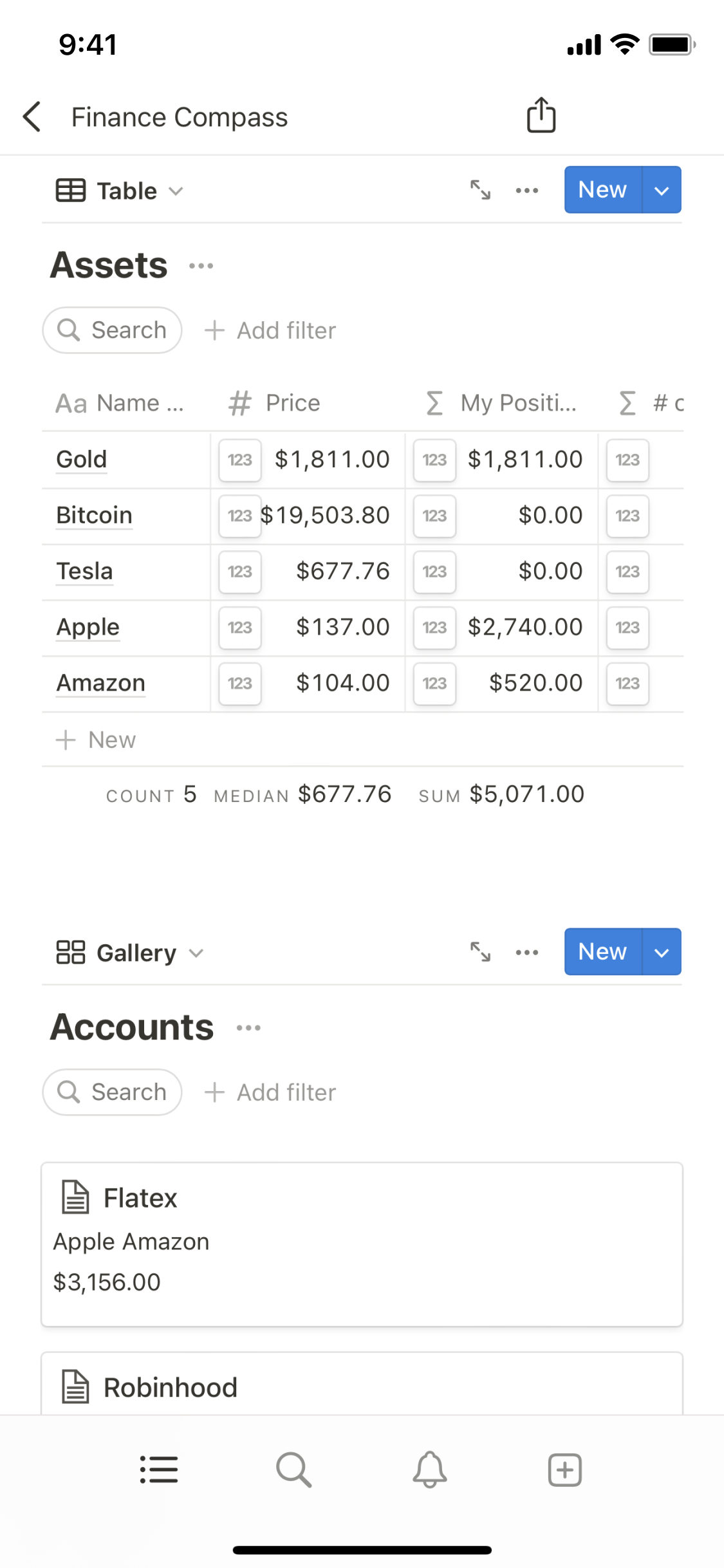Tap the back arrow next to Finance Compass
The image size is (724, 1568).
(x=32, y=117)
